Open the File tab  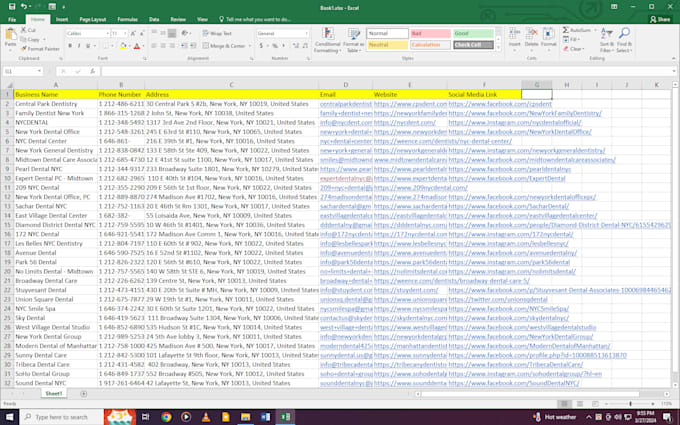point(12,20)
